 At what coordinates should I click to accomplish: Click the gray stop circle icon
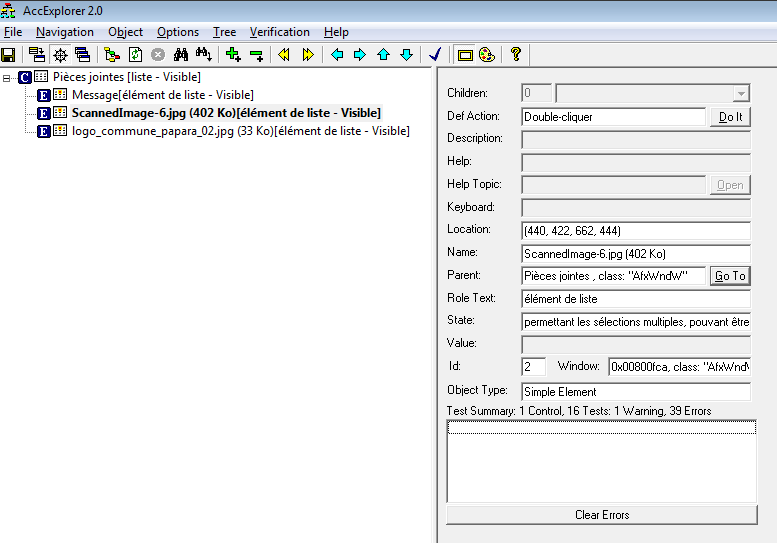(158, 54)
